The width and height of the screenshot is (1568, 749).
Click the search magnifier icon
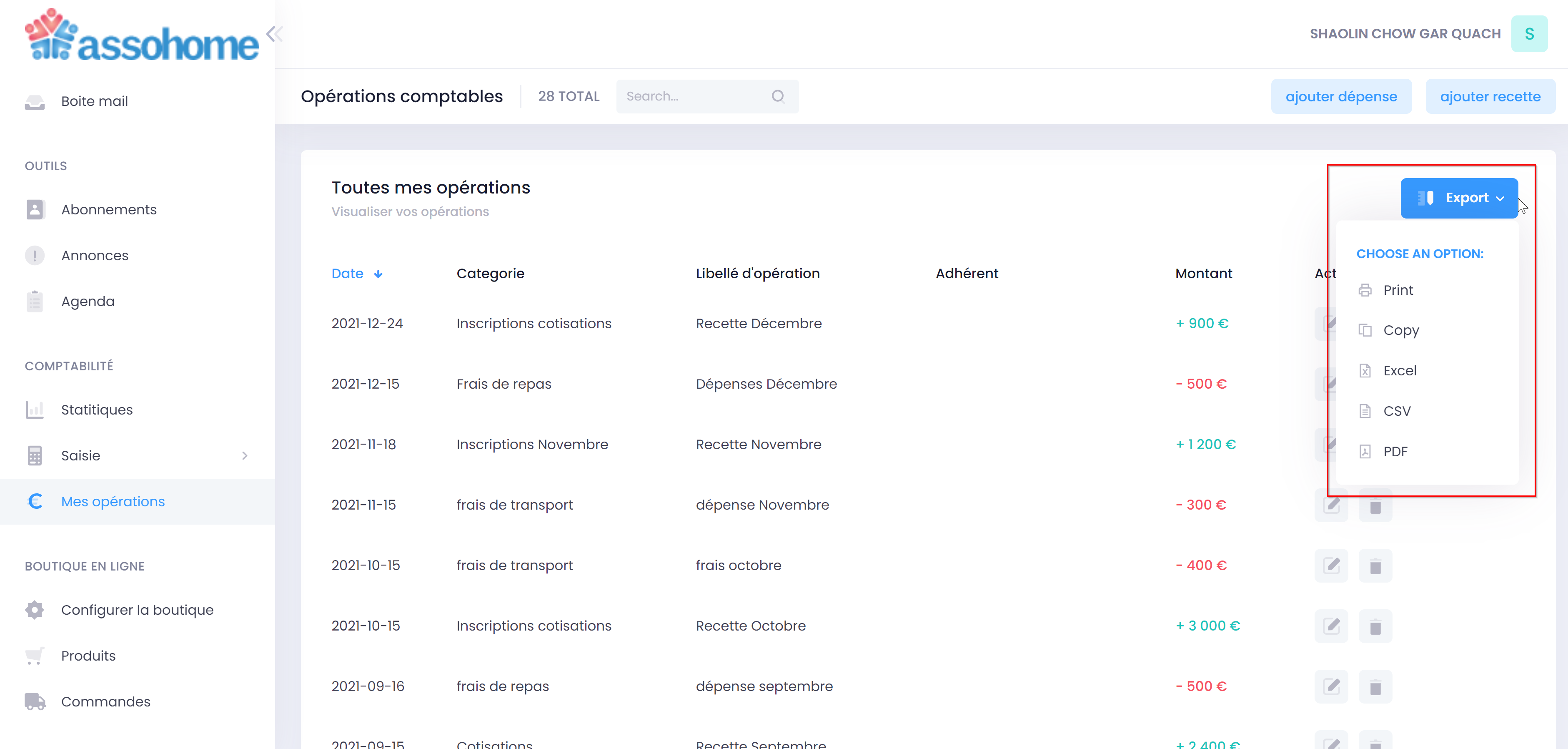point(777,96)
